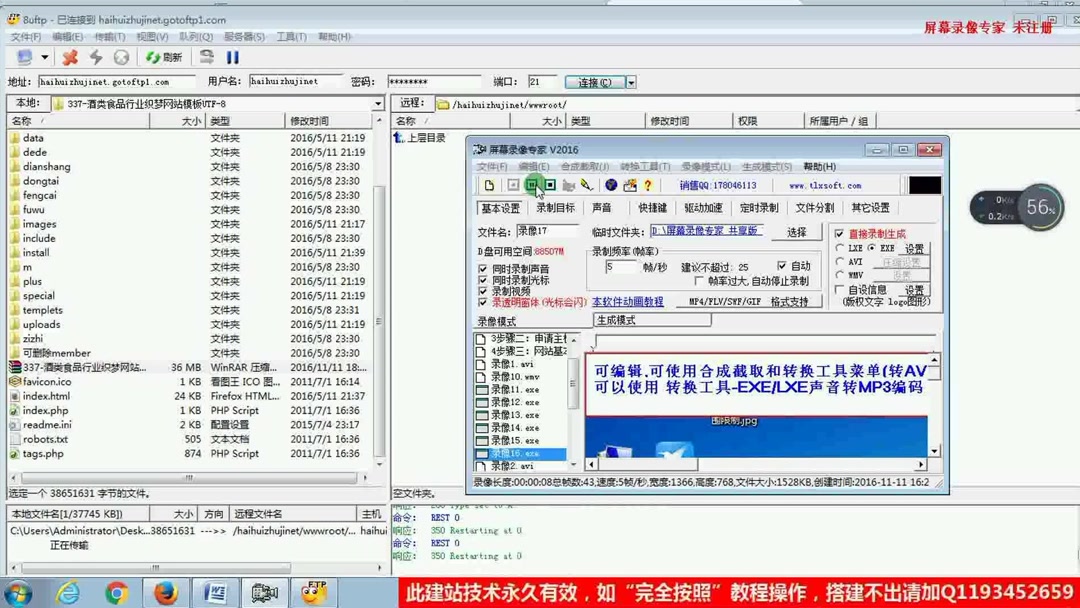Image resolution: width=1080 pixels, height=608 pixels.
Task: Uncheck 同时录制声音 checkbox
Action: [481, 266]
